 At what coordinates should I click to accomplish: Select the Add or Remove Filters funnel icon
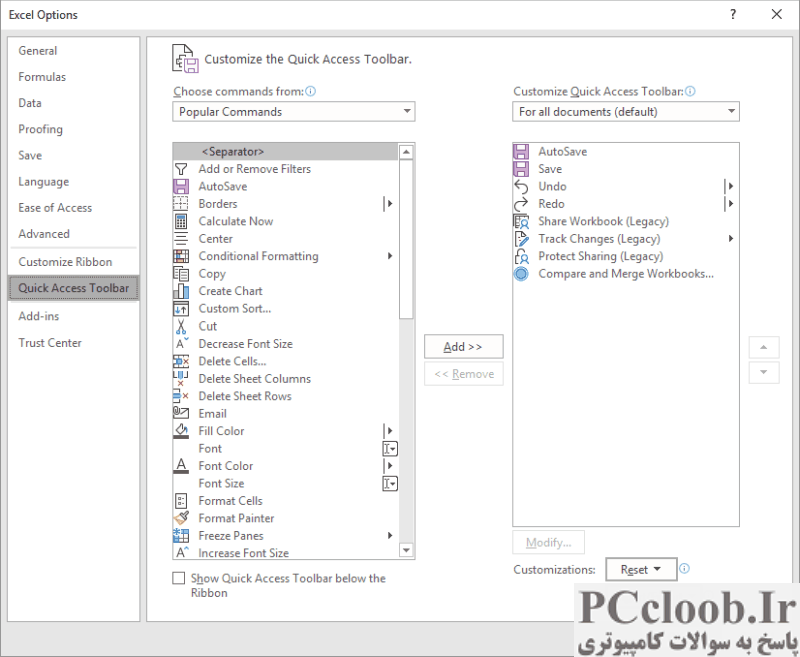pos(181,169)
